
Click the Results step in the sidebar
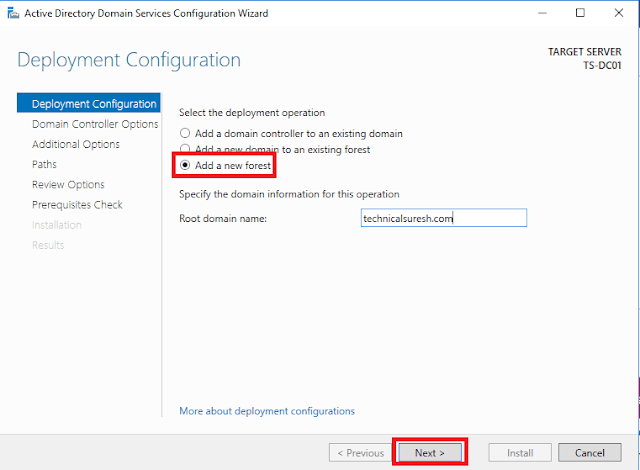click(x=48, y=245)
